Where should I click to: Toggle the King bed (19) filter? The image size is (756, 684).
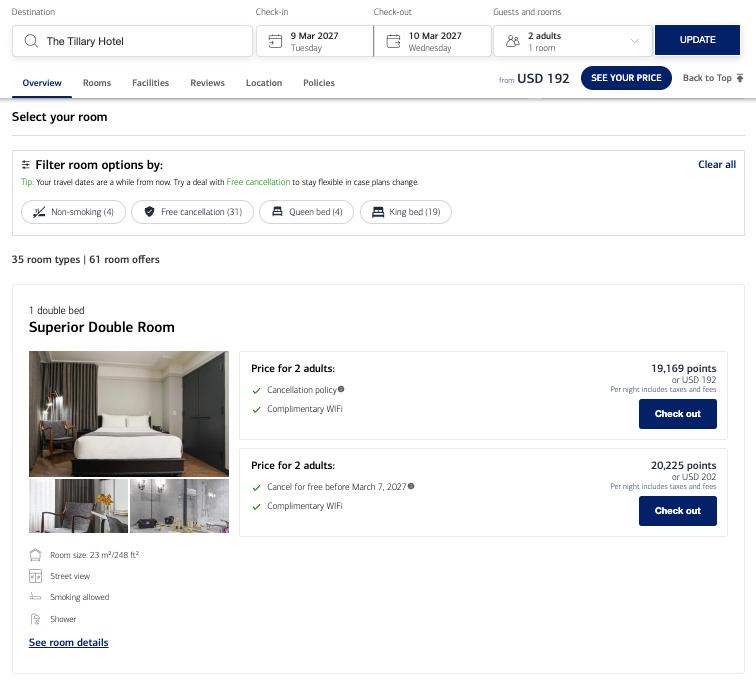405,212
